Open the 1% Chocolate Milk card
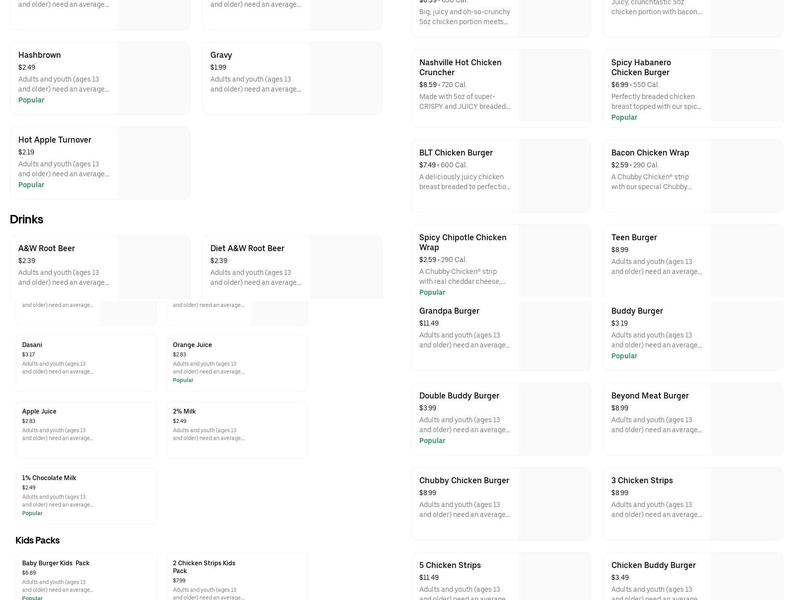 pos(86,496)
